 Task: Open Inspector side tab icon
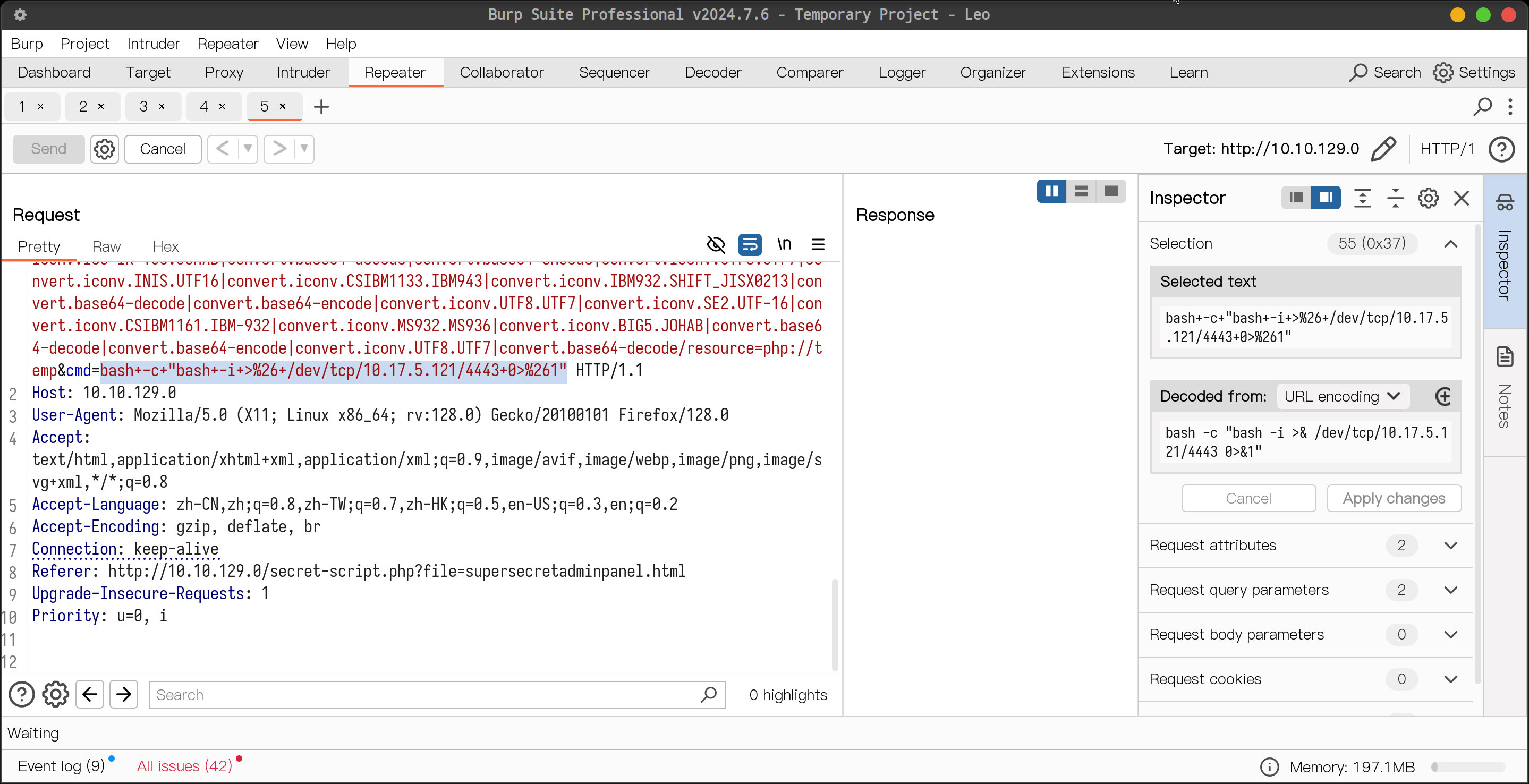[x=1505, y=203]
